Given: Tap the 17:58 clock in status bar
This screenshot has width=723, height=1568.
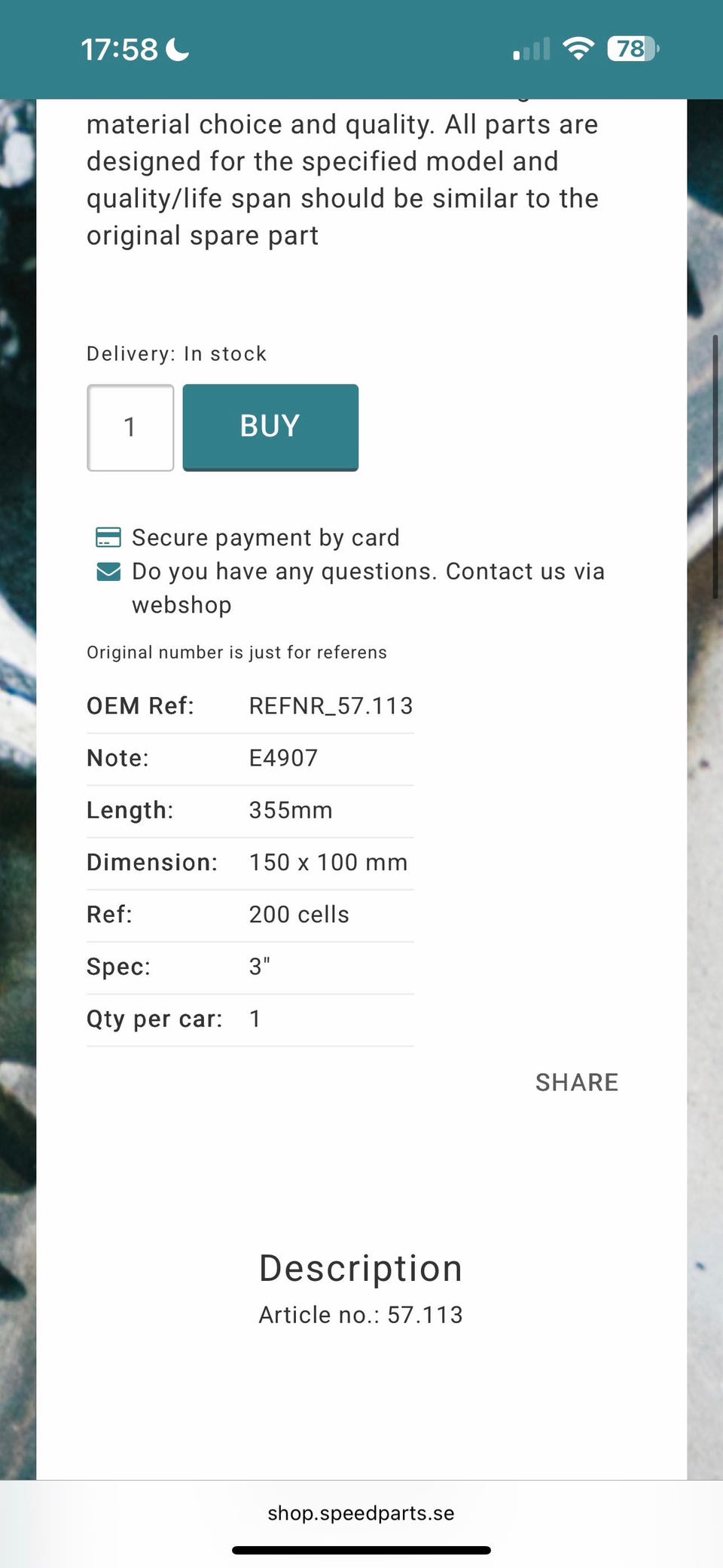Looking at the screenshot, I should pyautogui.click(x=119, y=50).
